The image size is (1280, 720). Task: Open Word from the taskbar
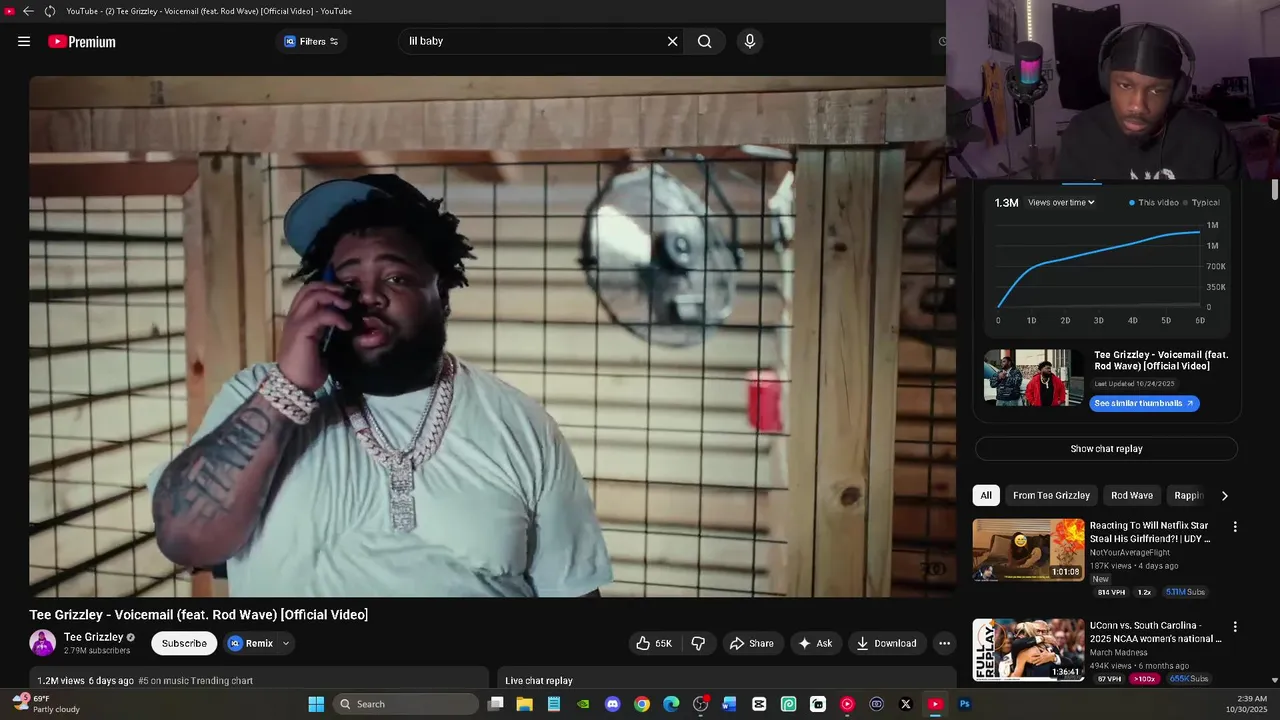[730, 704]
